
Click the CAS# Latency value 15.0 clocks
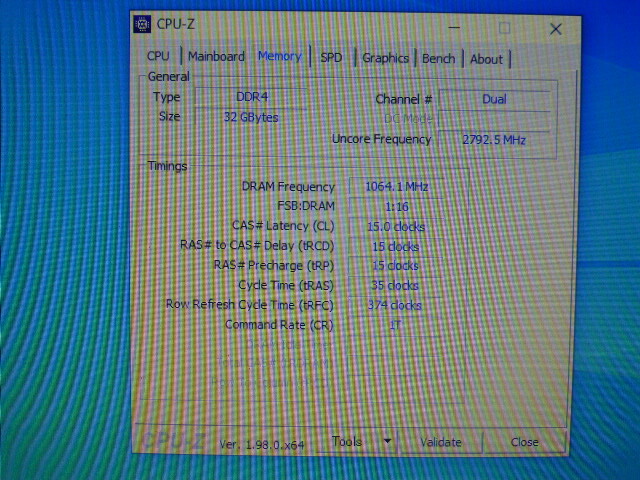(396, 227)
